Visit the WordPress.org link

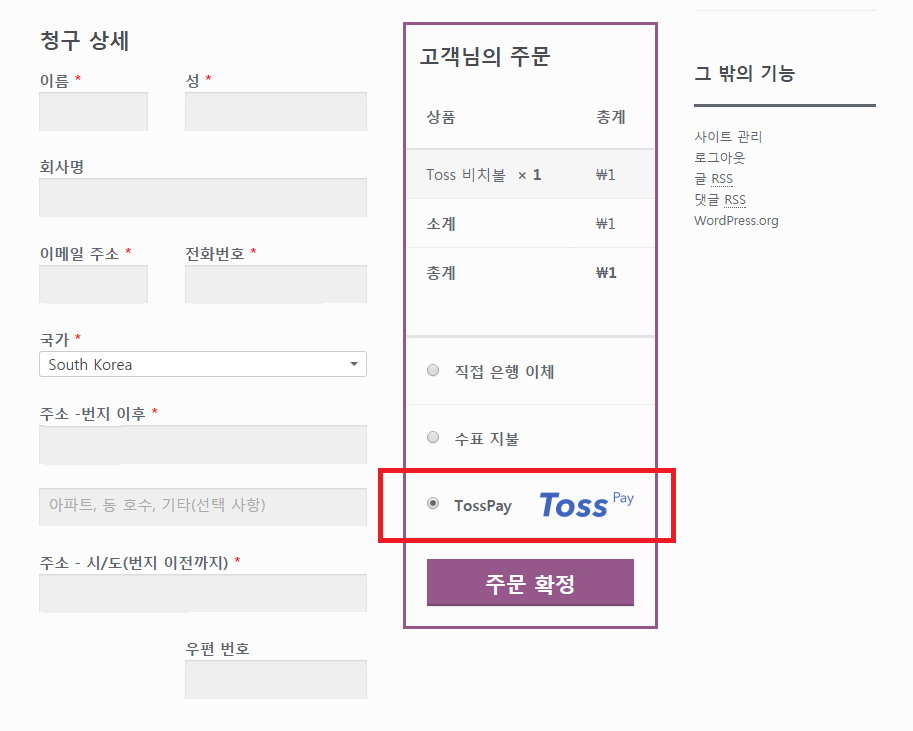(736, 220)
